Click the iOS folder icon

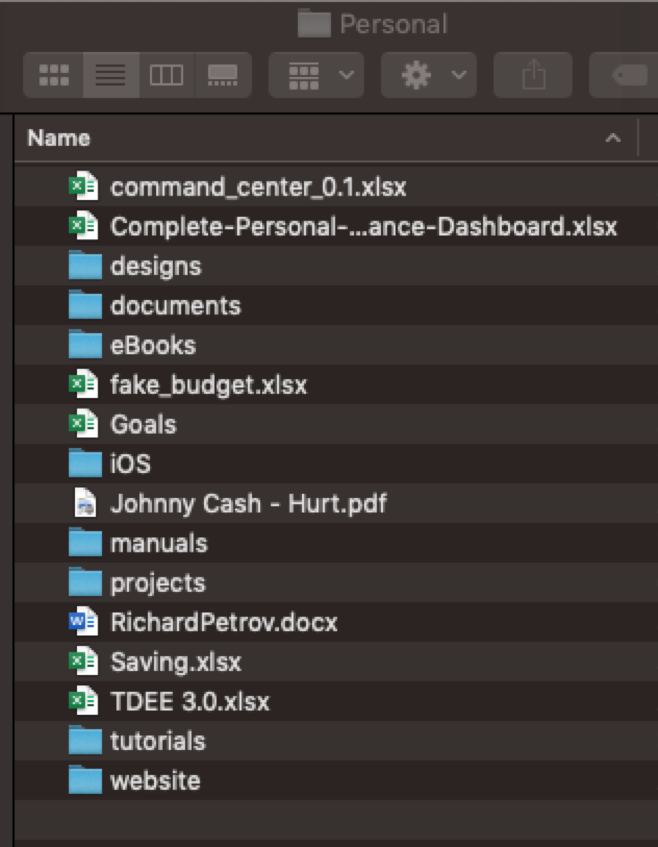tap(85, 463)
